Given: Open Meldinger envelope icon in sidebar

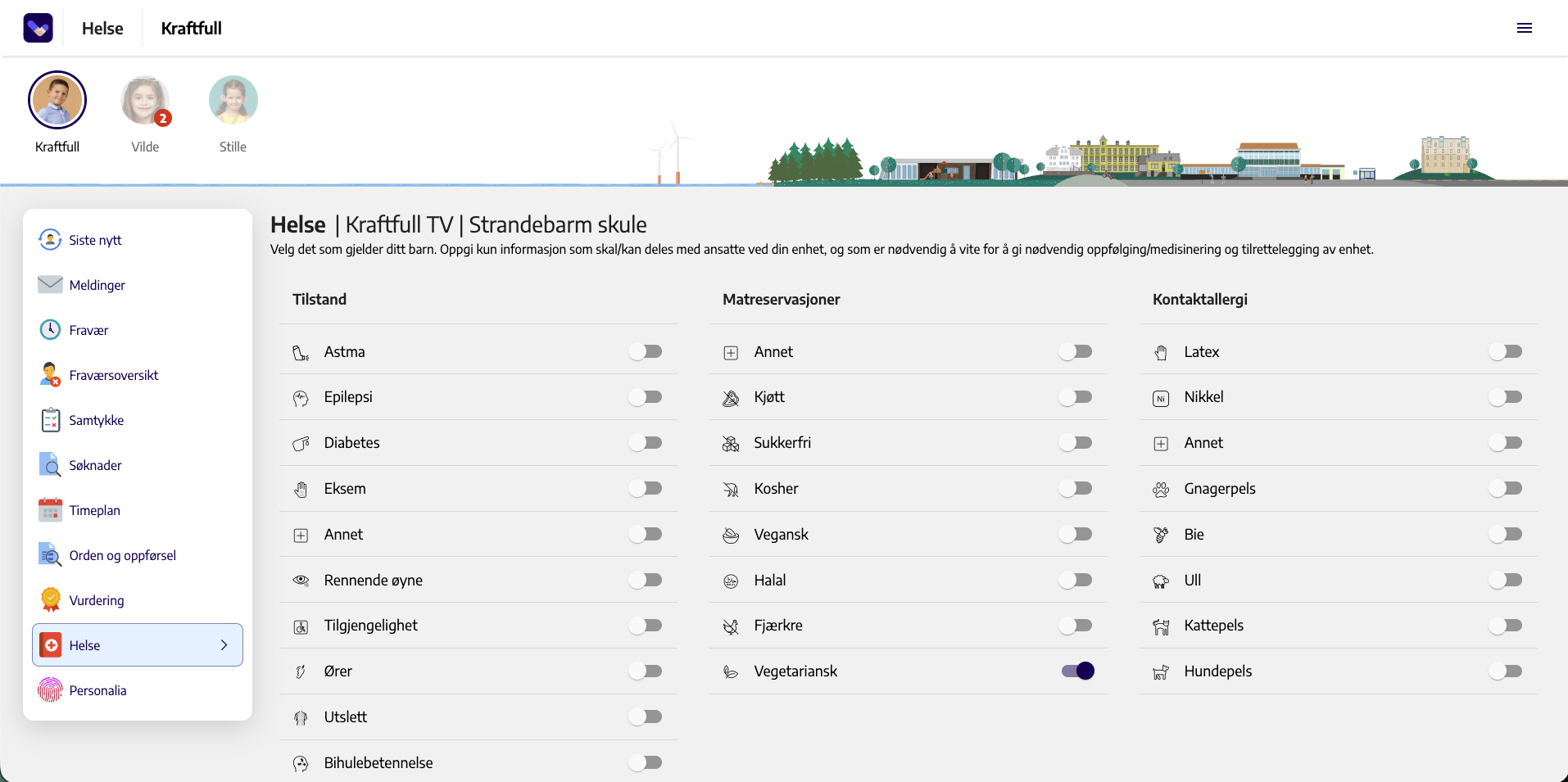Looking at the screenshot, I should (x=50, y=284).
